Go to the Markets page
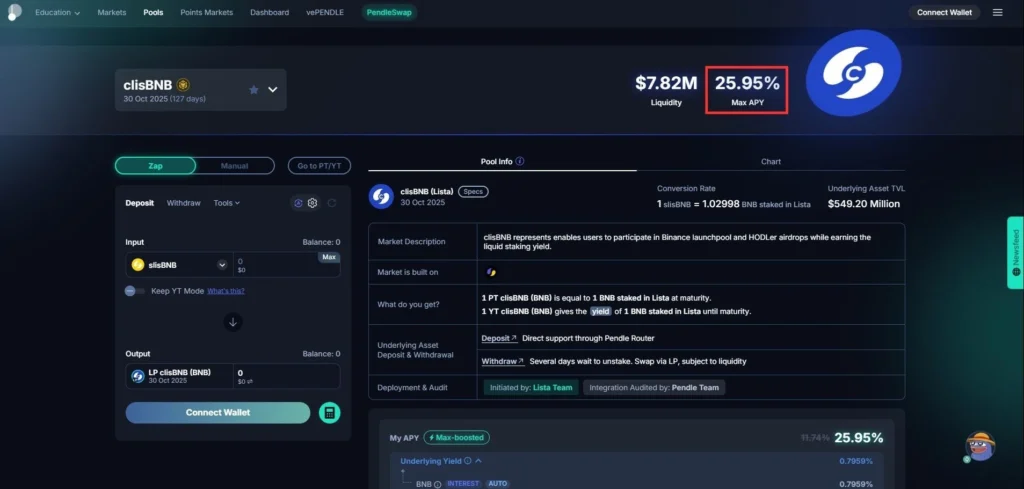The image size is (1024, 489). point(112,12)
